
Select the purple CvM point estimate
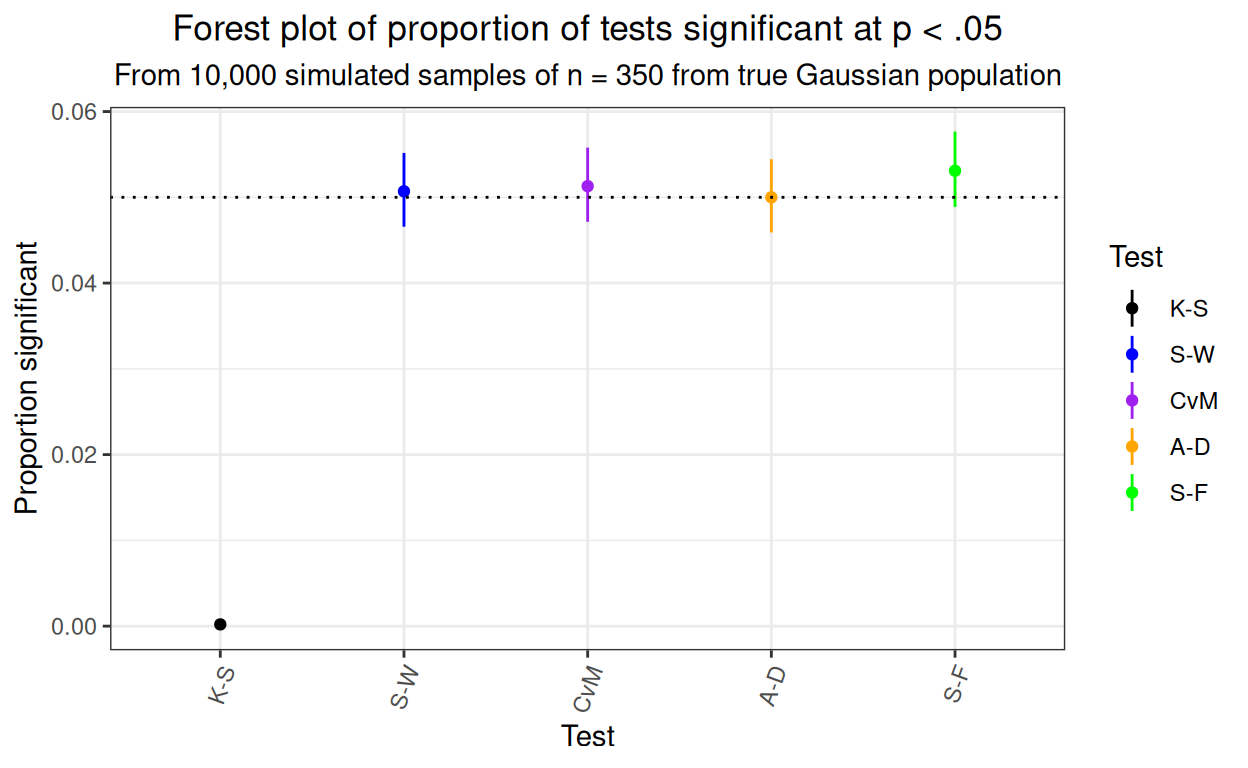tap(587, 186)
